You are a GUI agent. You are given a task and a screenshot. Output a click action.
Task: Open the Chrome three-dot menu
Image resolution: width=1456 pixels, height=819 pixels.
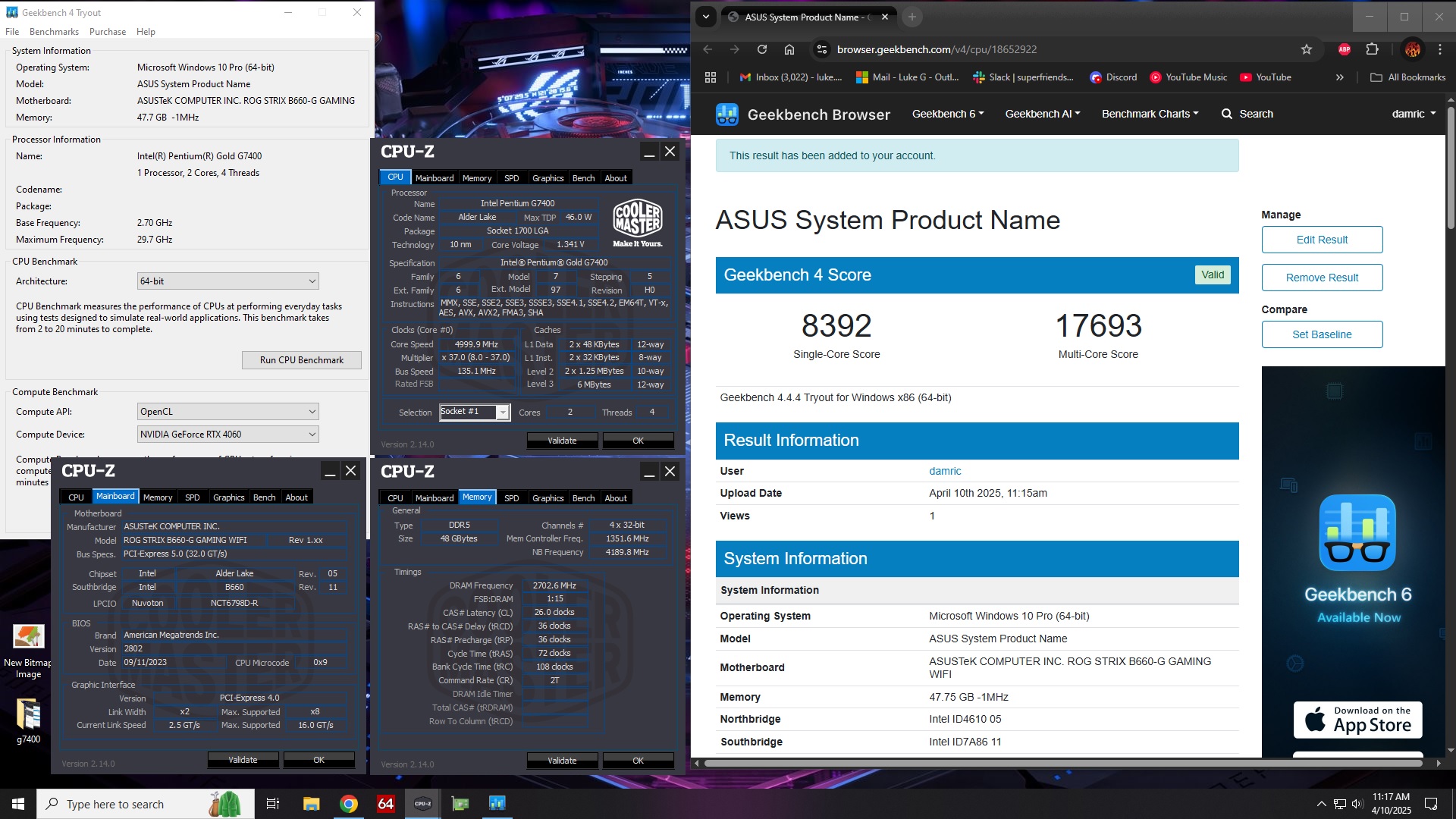pos(1440,49)
